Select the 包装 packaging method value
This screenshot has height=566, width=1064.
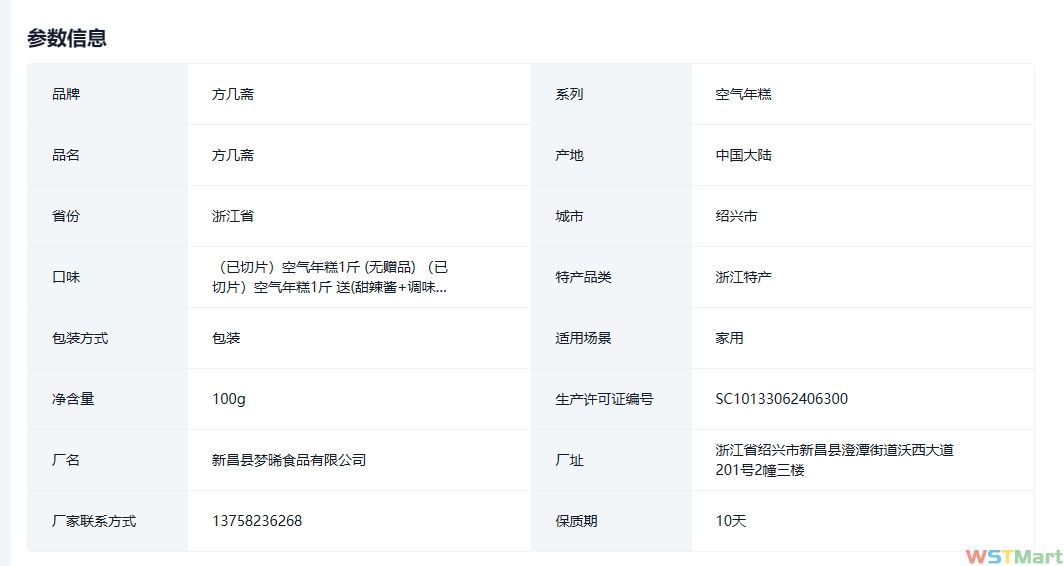(226, 338)
